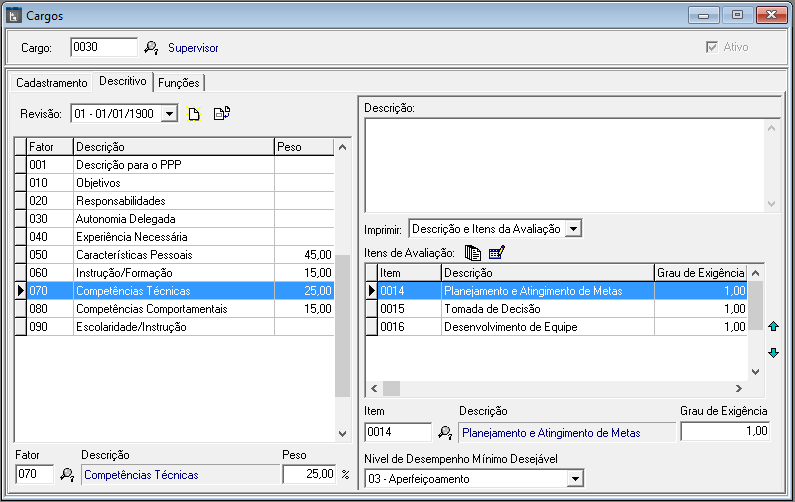Minimize the Cargos window
The image size is (795, 502).
704,15
